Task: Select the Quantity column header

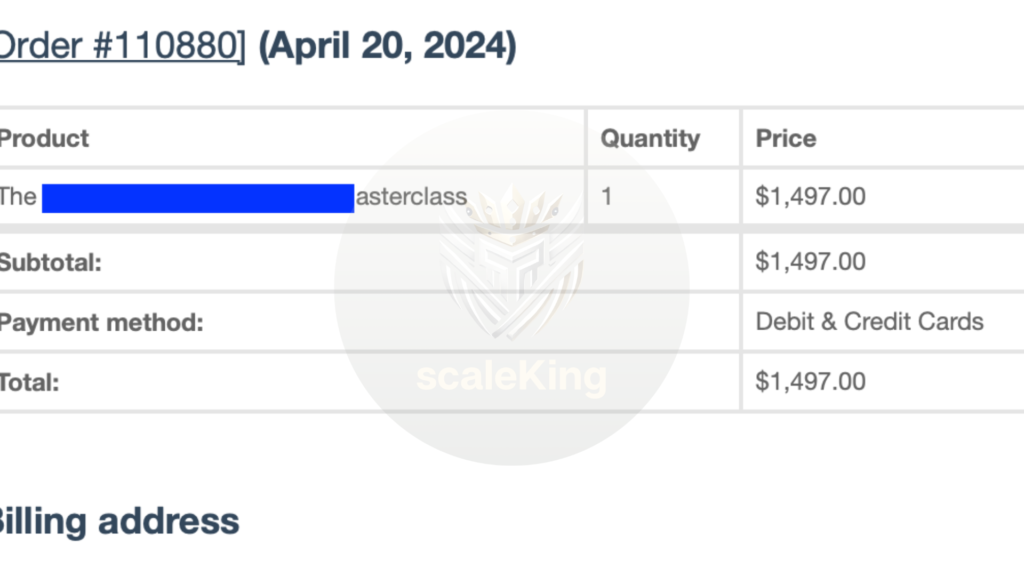Action: (x=650, y=138)
